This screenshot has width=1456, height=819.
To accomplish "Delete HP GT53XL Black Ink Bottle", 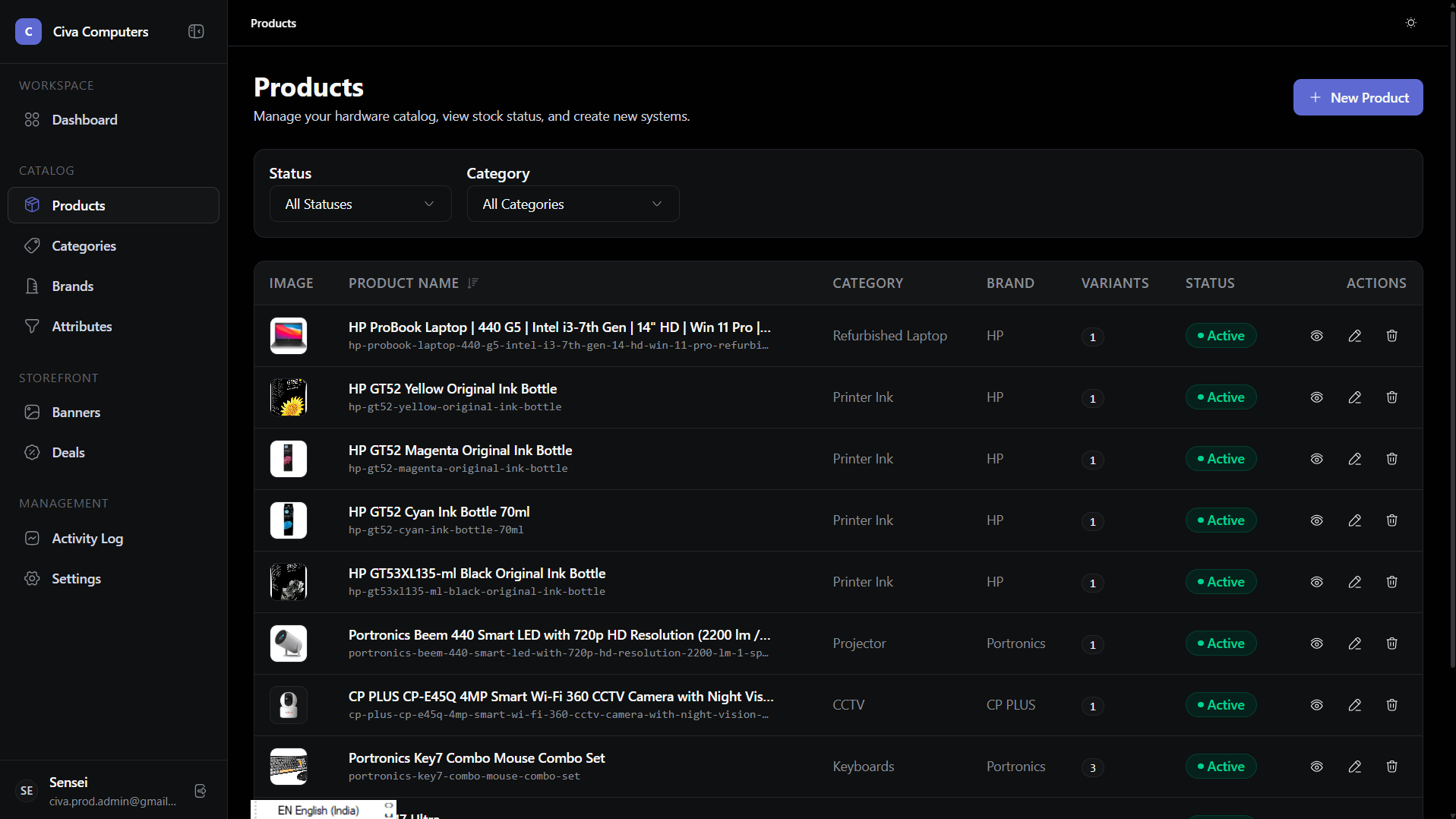I will 1391,582.
